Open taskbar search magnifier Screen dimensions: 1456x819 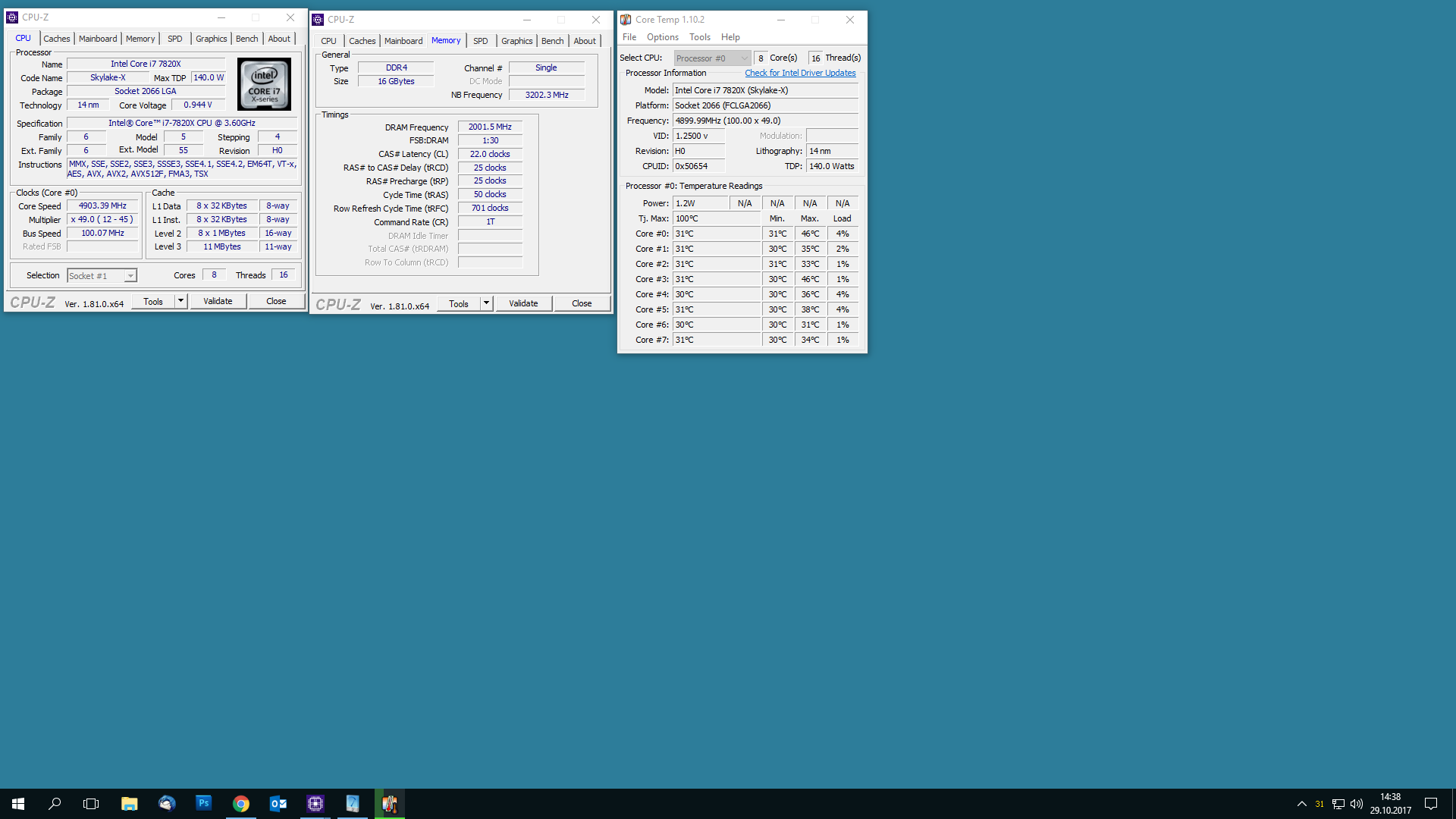[55, 804]
